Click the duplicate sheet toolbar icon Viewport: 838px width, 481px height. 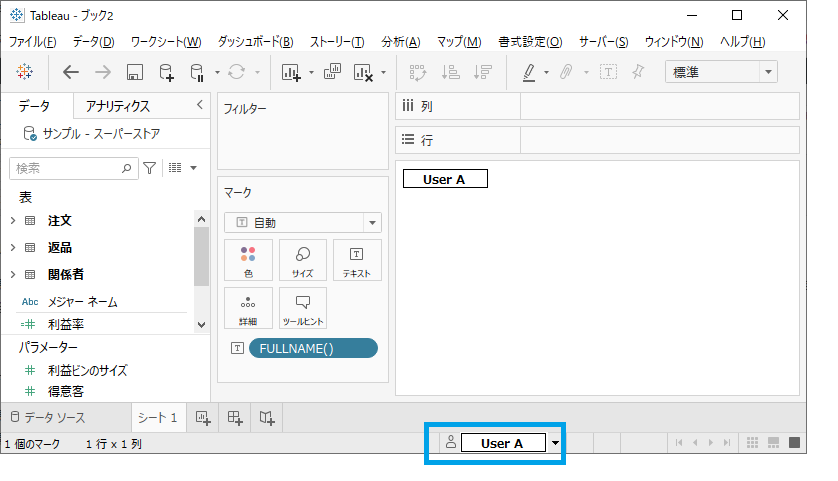pyautogui.click(x=334, y=72)
